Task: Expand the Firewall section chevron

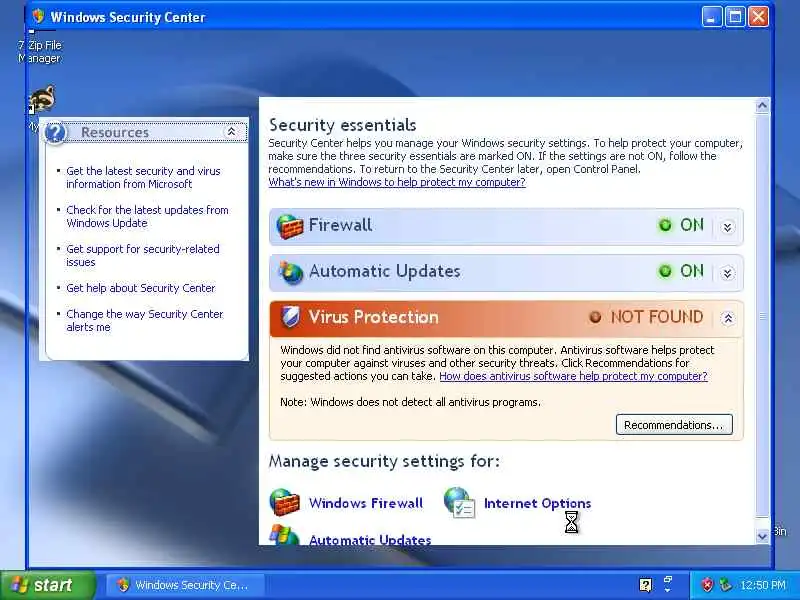Action: [x=728, y=227]
